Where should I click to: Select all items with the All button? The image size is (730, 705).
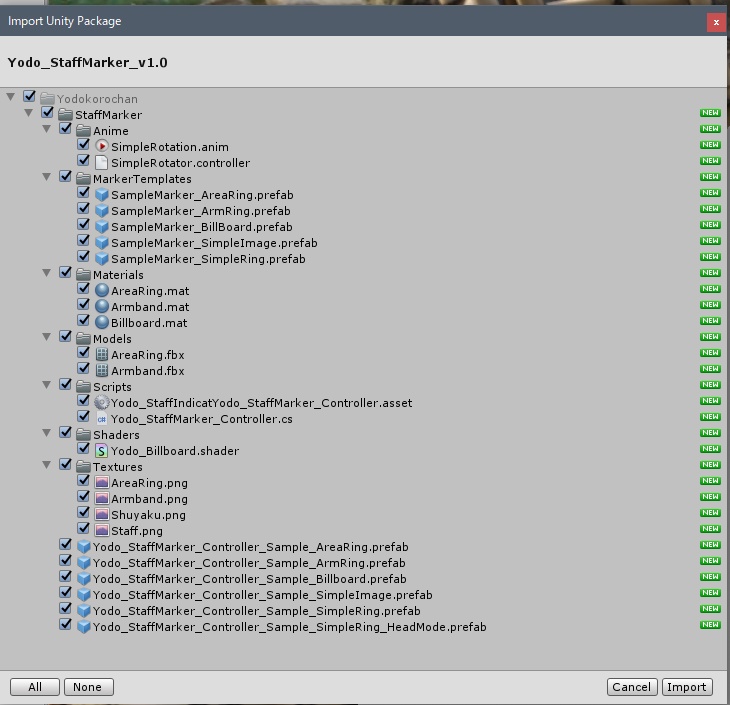tap(35, 687)
